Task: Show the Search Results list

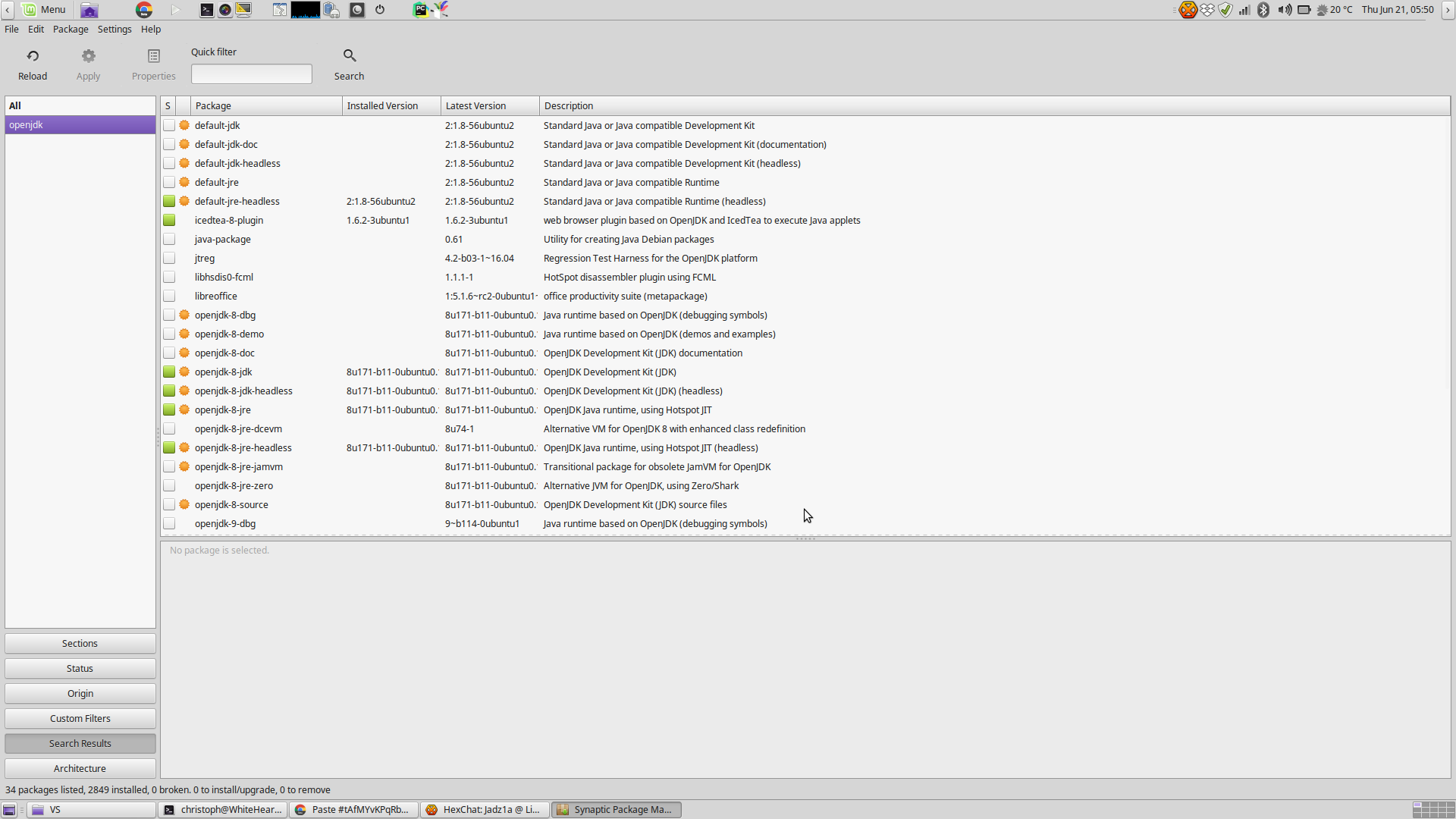Action: click(80, 743)
